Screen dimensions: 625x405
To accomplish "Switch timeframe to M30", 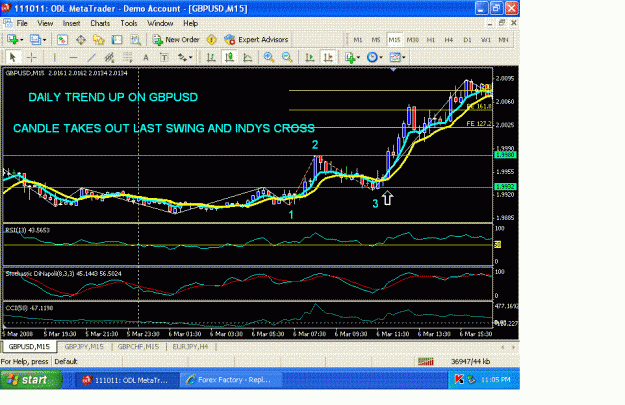I will [413, 40].
